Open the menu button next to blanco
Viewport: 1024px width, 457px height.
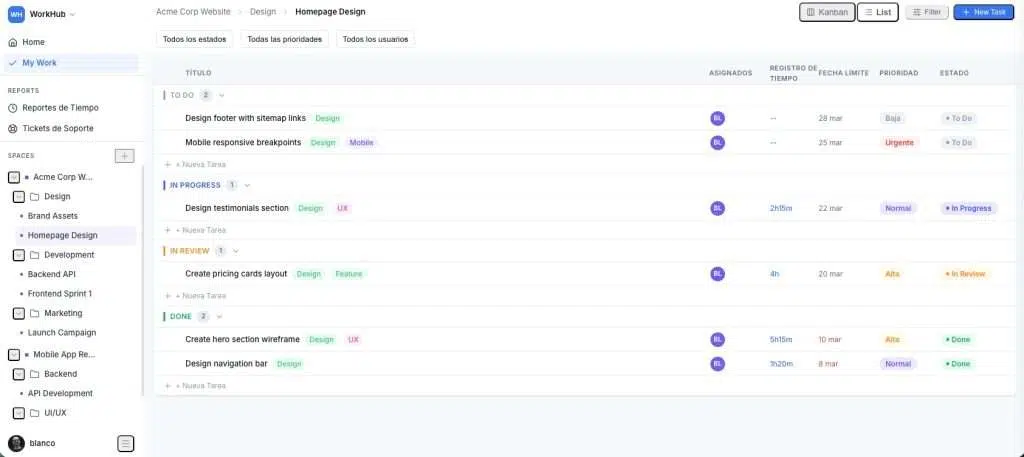tap(125, 443)
